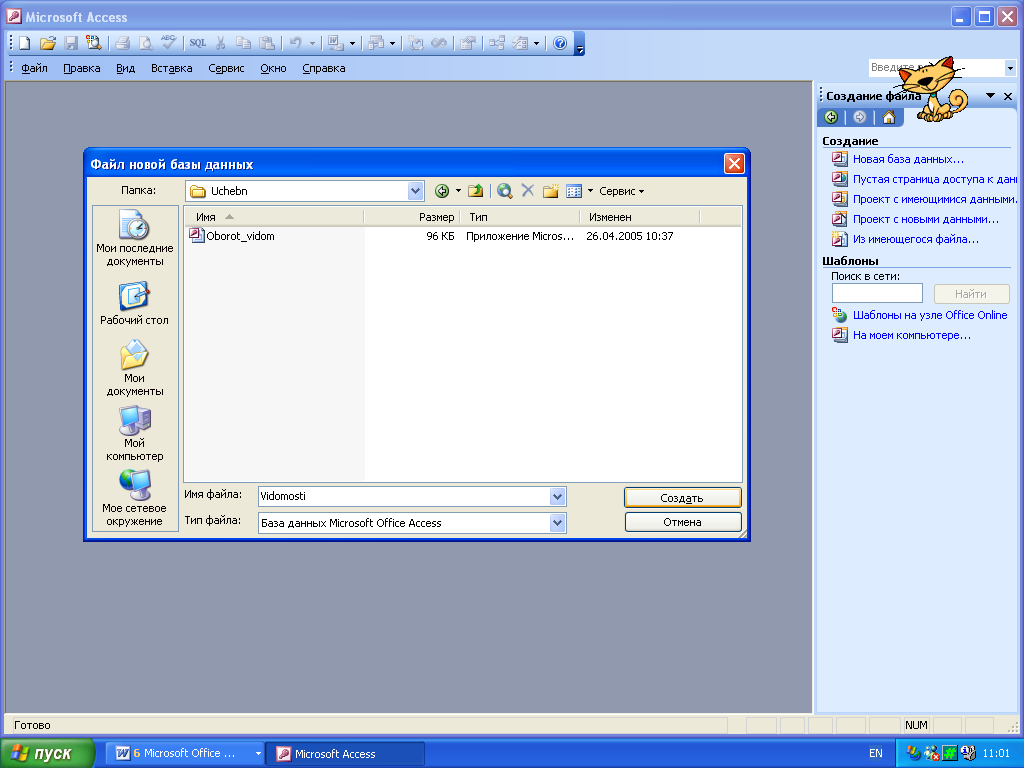Open the Вставка menu
This screenshot has height=768, width=1024.
coord(172,68)
